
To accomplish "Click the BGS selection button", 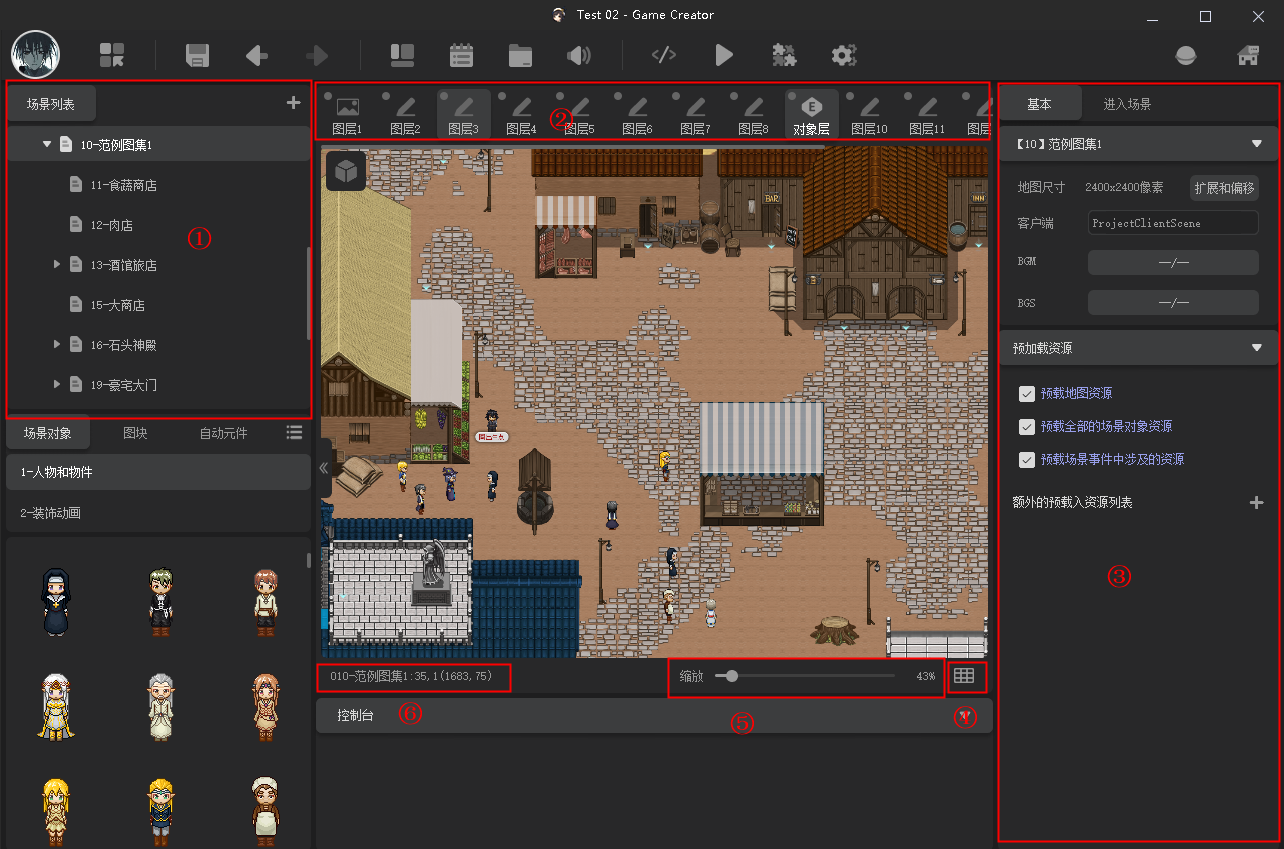I will (1173, 302).
